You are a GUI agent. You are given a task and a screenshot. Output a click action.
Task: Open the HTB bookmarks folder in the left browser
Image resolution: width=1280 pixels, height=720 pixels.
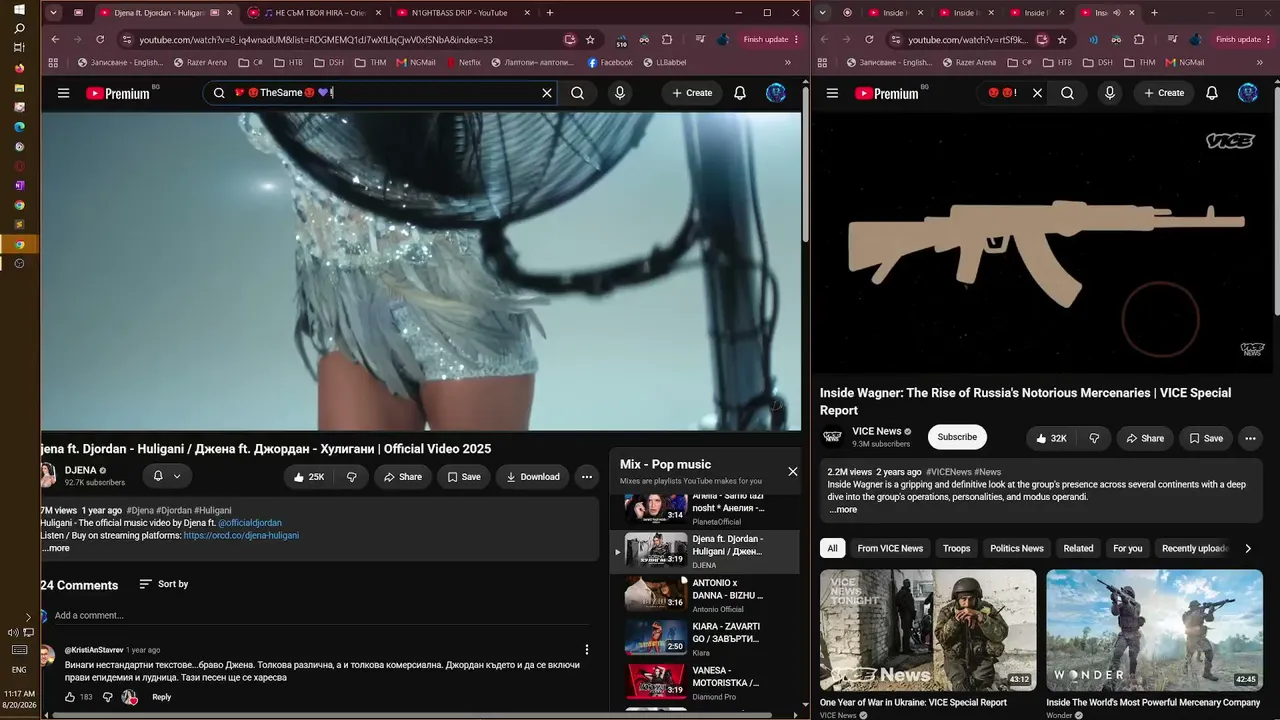coord(287,62)
